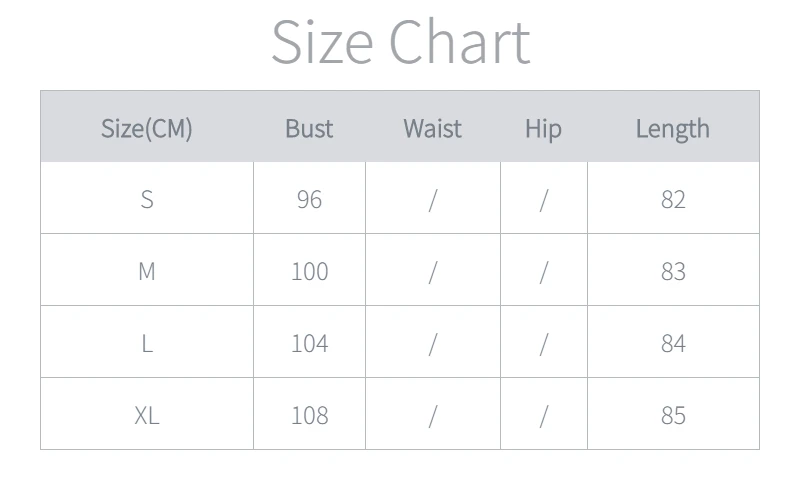Click the Bust column header
The width and height of the screenshot is (800, 500).
coord(309,129)
